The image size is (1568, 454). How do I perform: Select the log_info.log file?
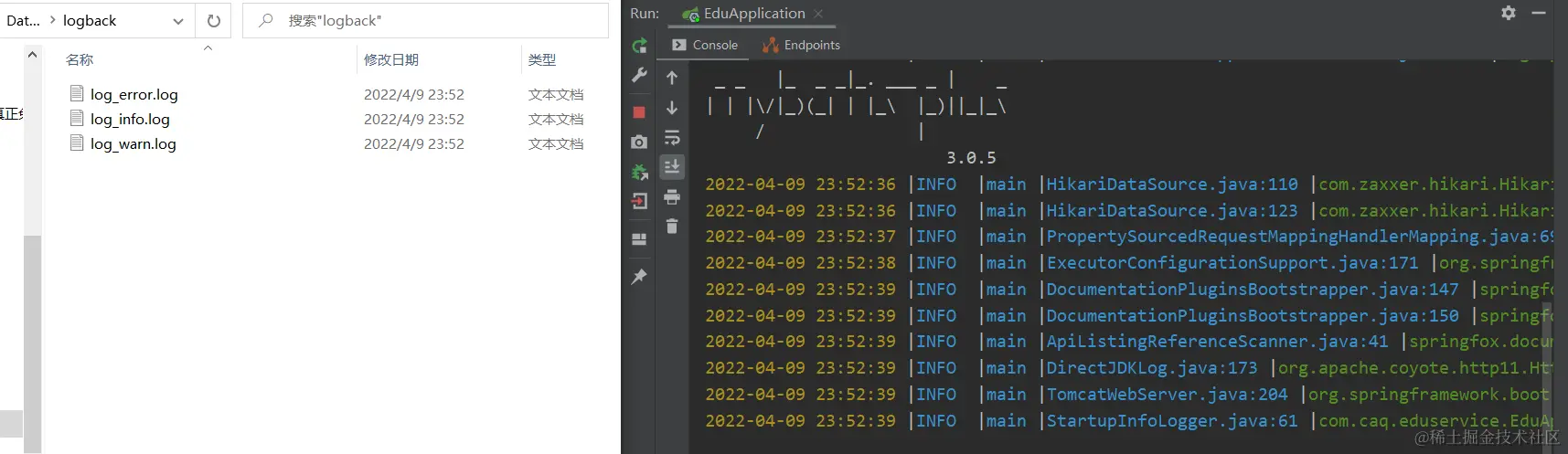(130, 119)
